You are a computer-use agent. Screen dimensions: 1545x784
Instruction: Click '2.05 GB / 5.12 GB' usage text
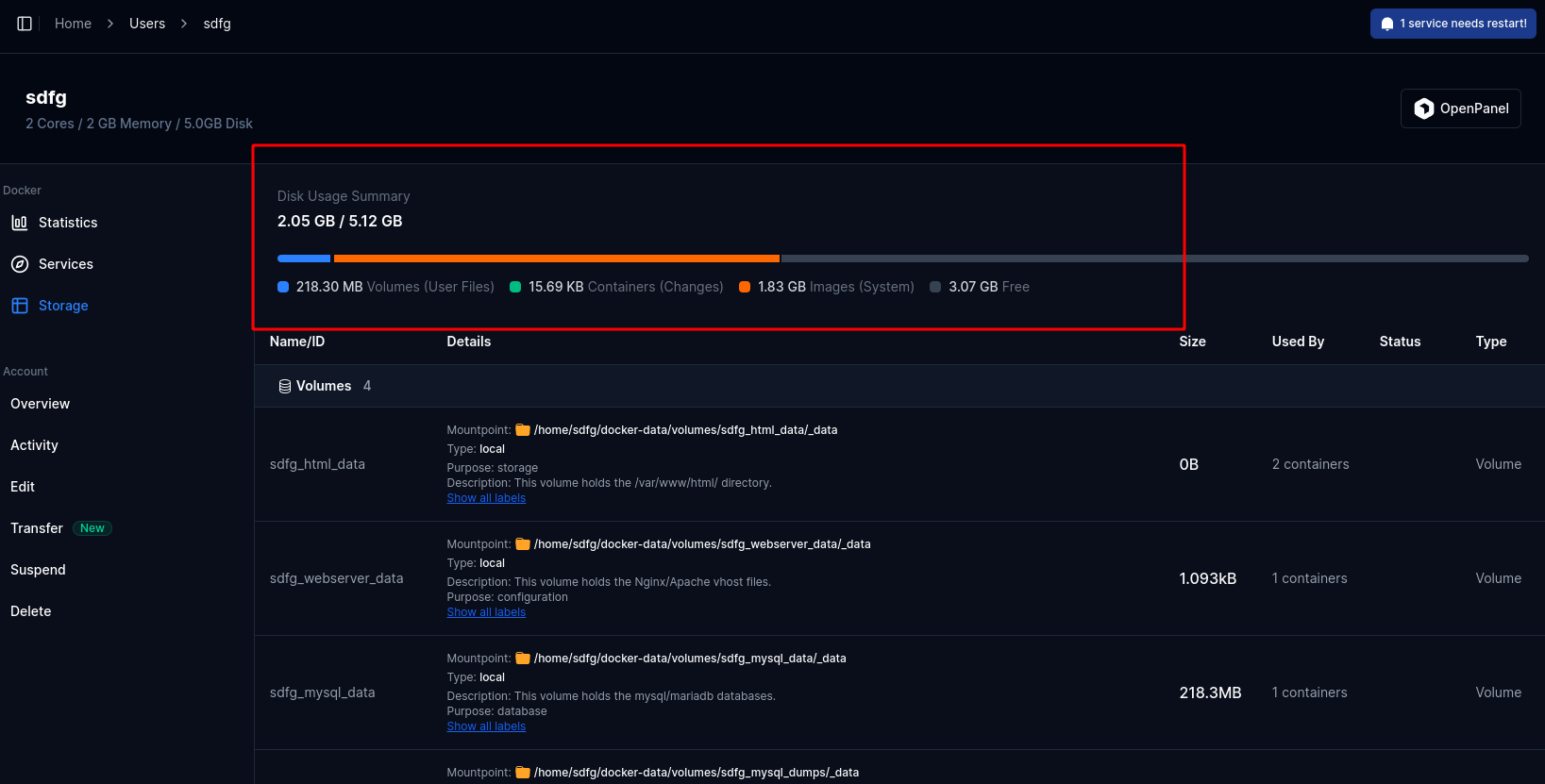point(340,221)
